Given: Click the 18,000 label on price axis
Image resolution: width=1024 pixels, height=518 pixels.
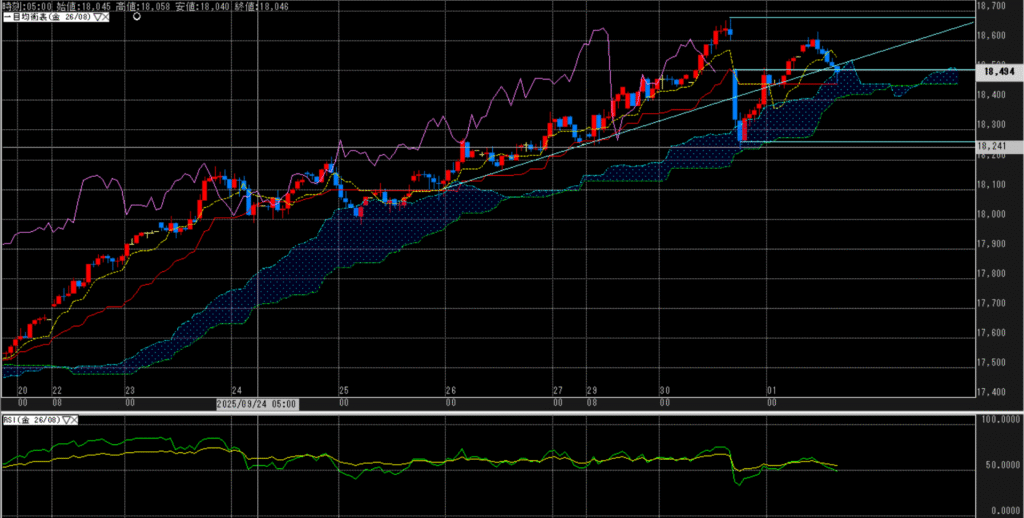Looking at the screenshot, I should point(991,214).
